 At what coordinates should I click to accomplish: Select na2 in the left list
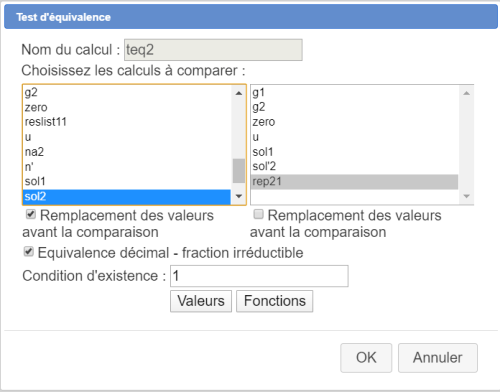[x=127, y=152]
